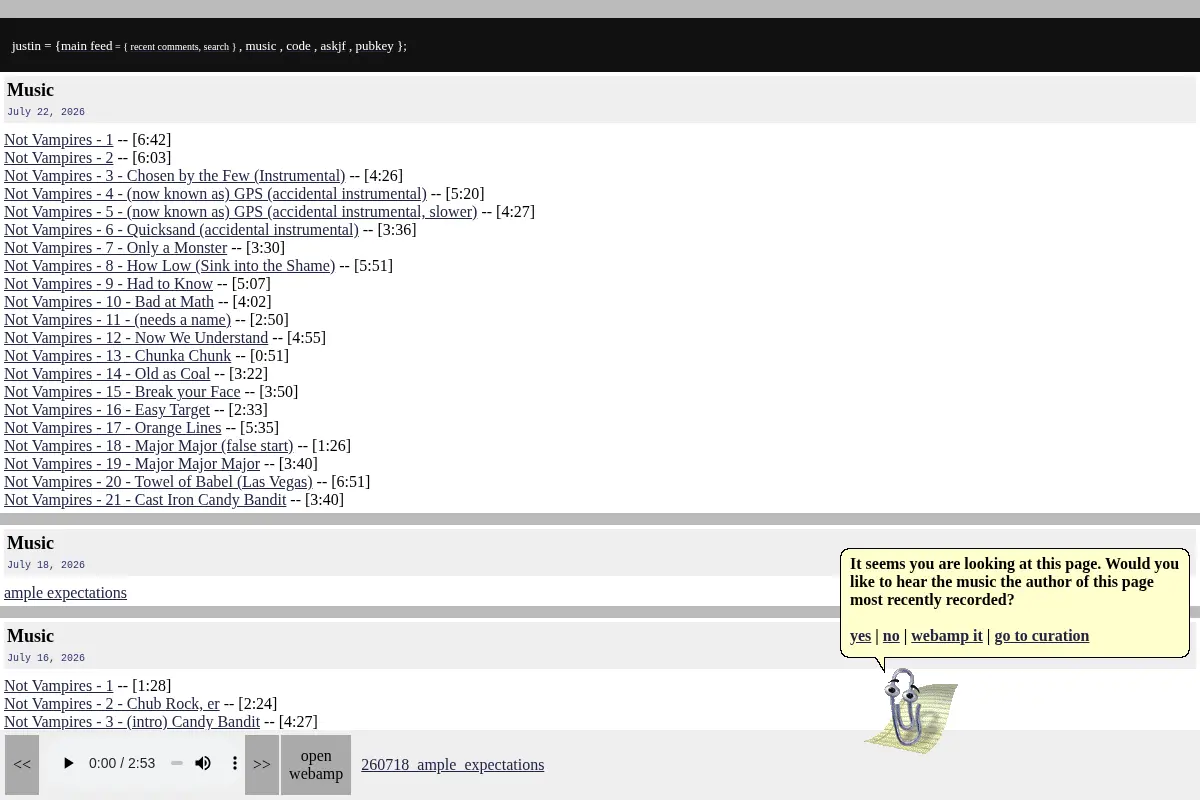This screenshot has height=800, width=1200.
Task: Play Not Vampires - 13 - Chunka Chunk
Action: 117,356
